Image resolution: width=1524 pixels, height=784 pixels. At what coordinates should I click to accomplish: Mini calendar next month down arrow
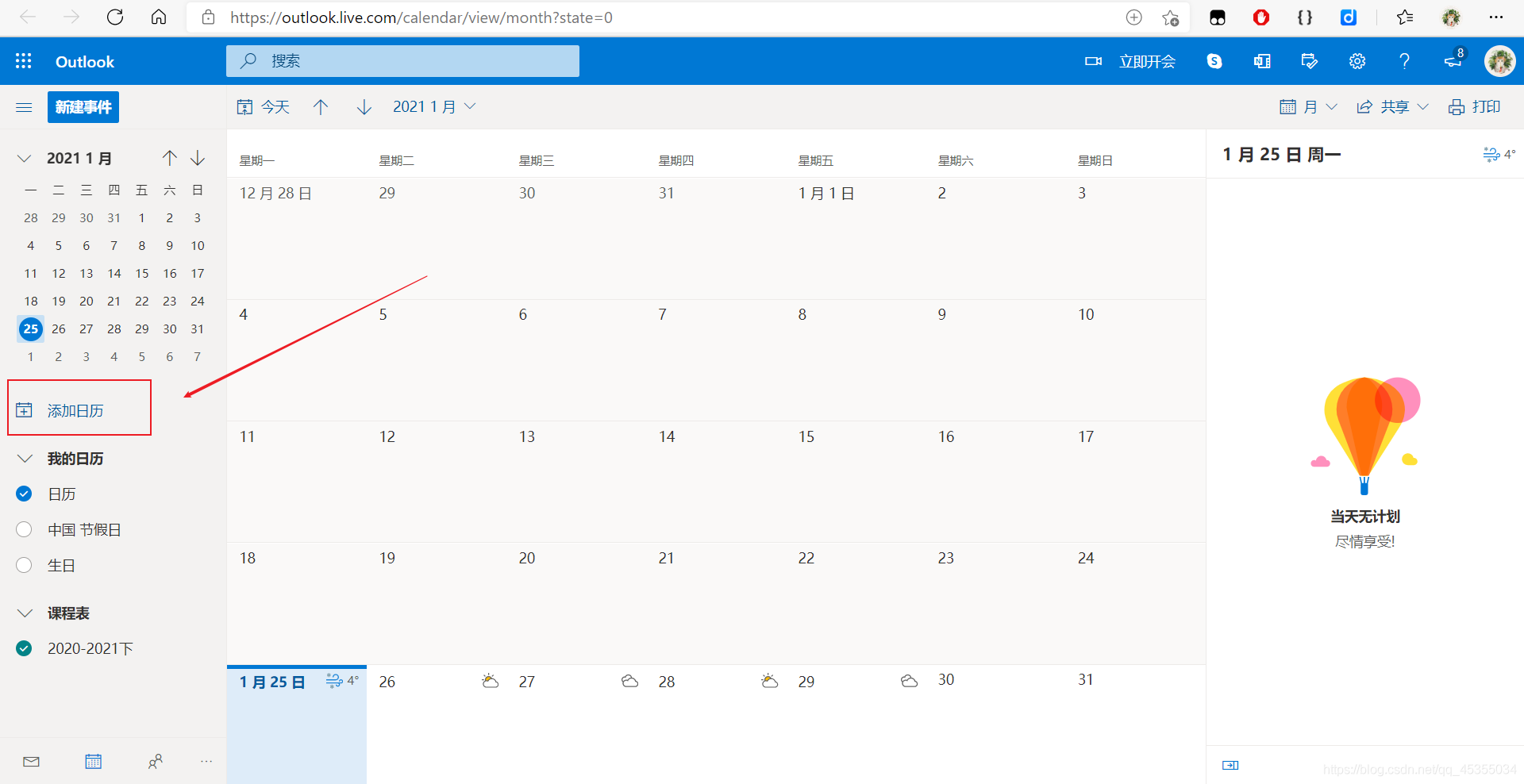198,158
